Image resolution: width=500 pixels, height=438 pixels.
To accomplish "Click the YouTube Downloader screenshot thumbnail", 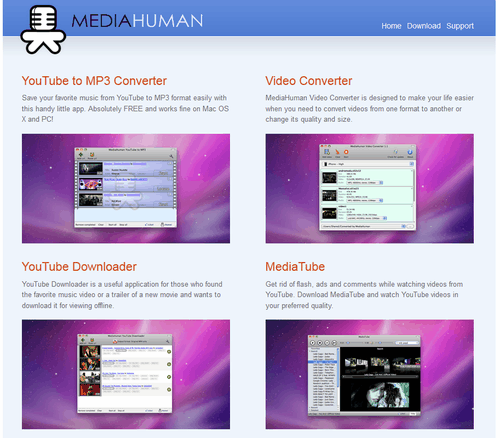I will 126,374.
